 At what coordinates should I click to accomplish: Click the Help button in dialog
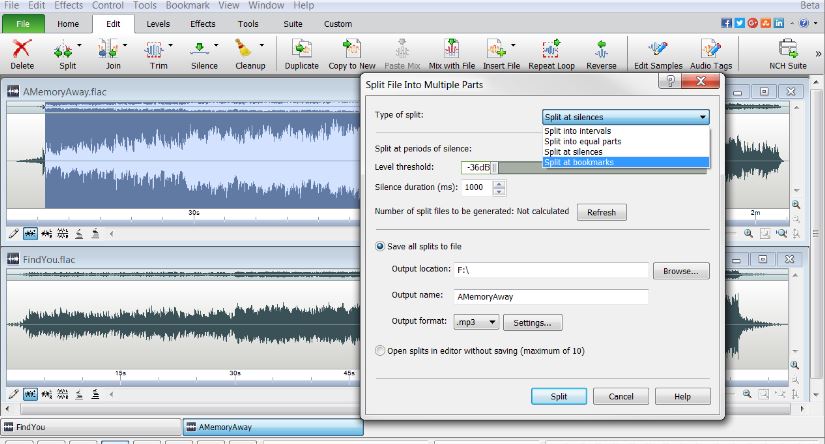(x=682, y=396)
